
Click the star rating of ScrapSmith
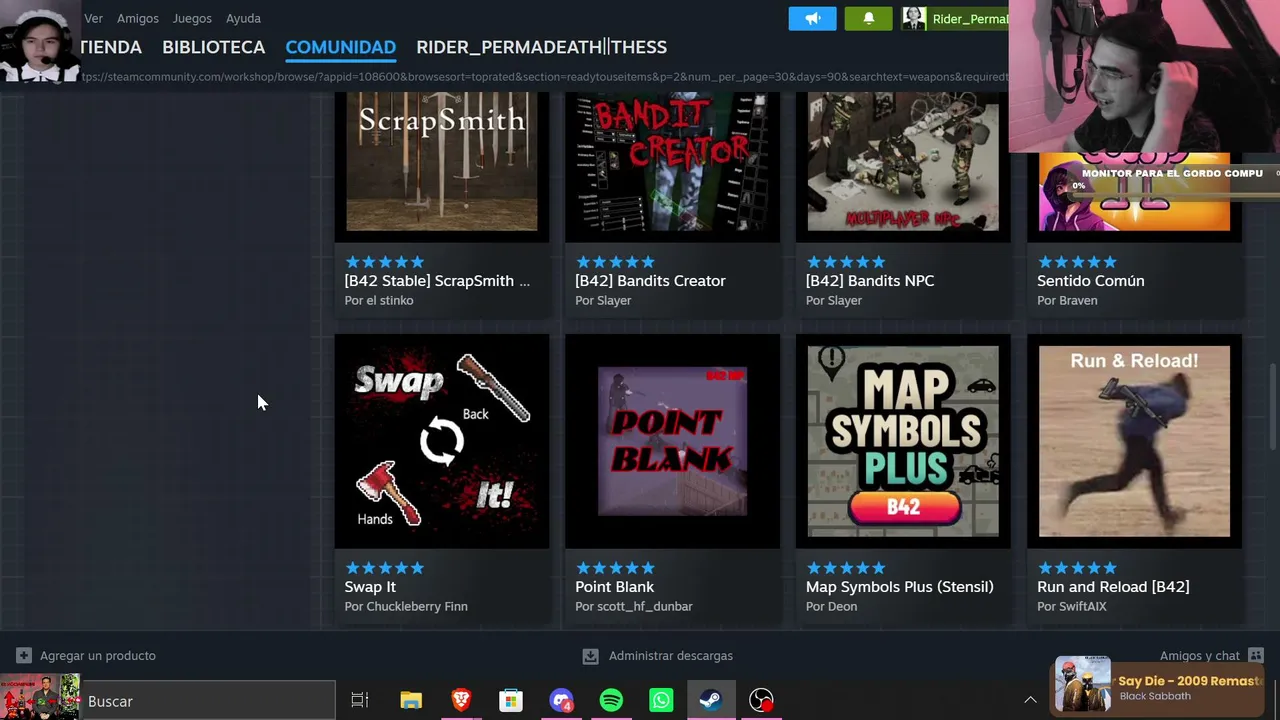point(385,262)
